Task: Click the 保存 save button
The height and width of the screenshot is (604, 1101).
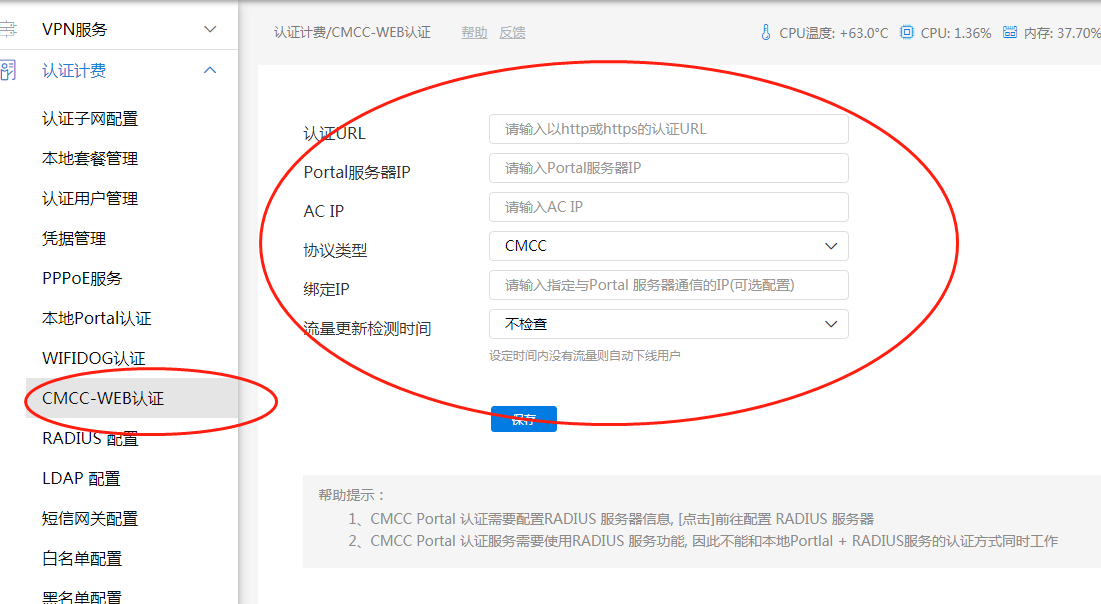Action: 523,419
